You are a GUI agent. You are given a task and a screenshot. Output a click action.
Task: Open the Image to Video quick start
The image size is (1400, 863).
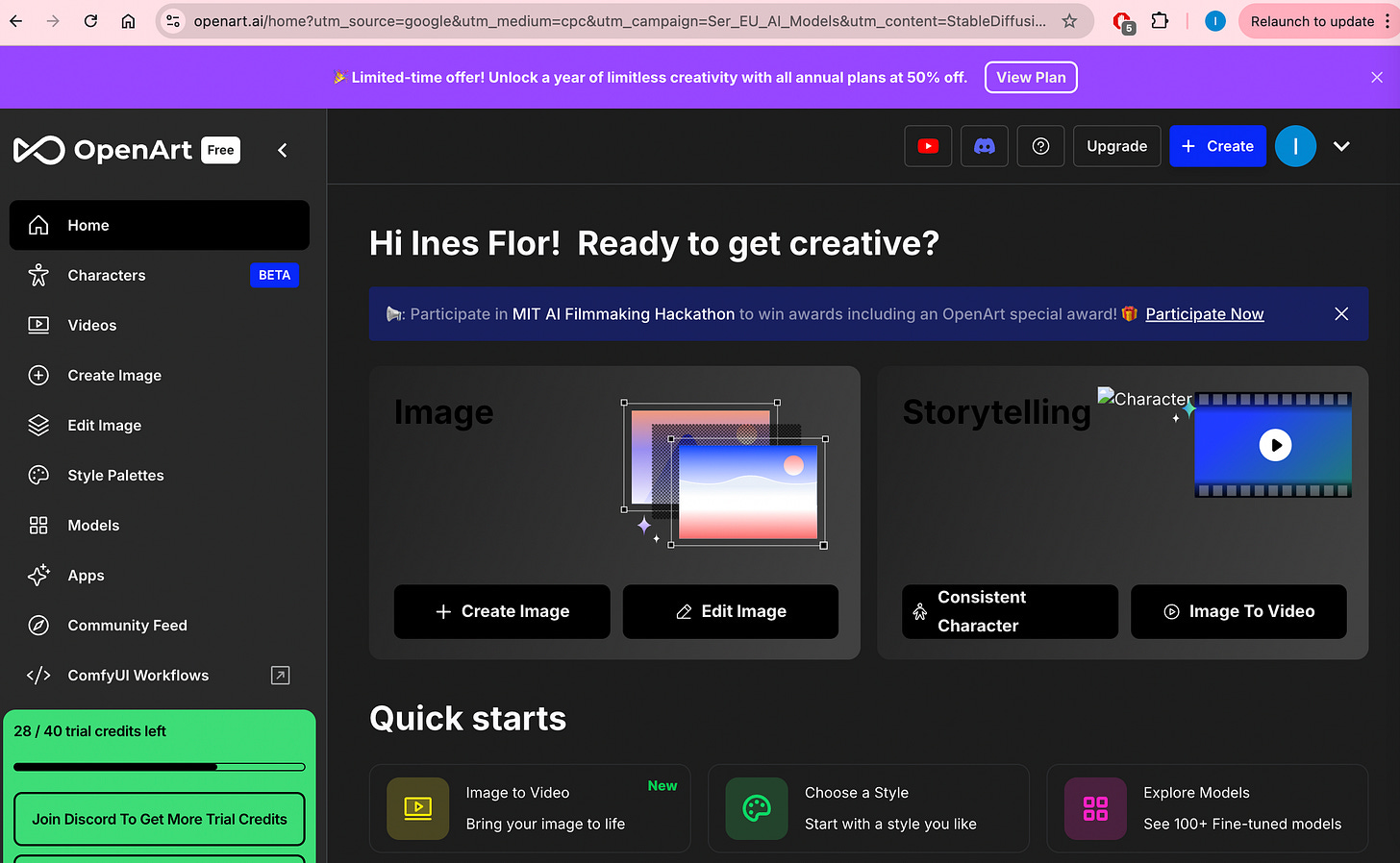point(530,808)
